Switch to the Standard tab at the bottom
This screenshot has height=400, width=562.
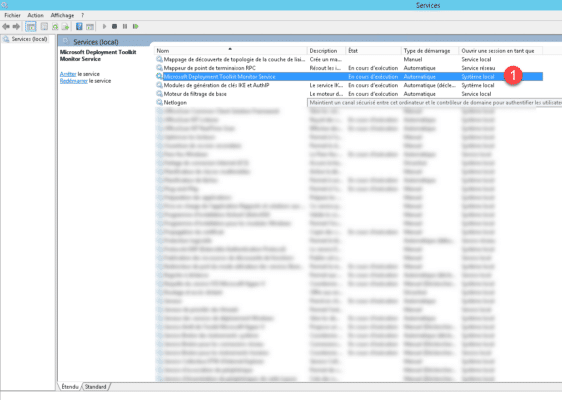pos(96,387)
